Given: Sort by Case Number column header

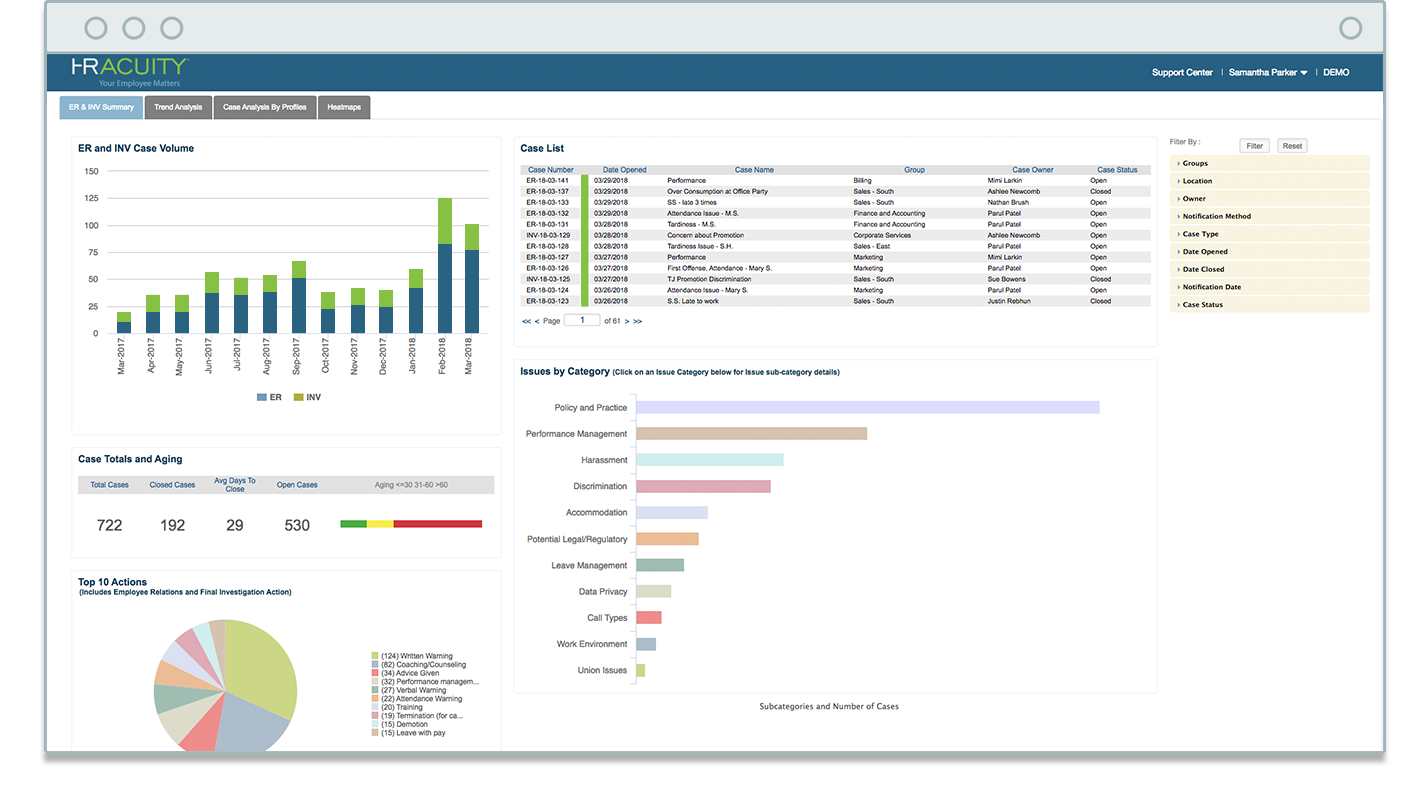Looking at the screenshot, I should click(551, 170).
